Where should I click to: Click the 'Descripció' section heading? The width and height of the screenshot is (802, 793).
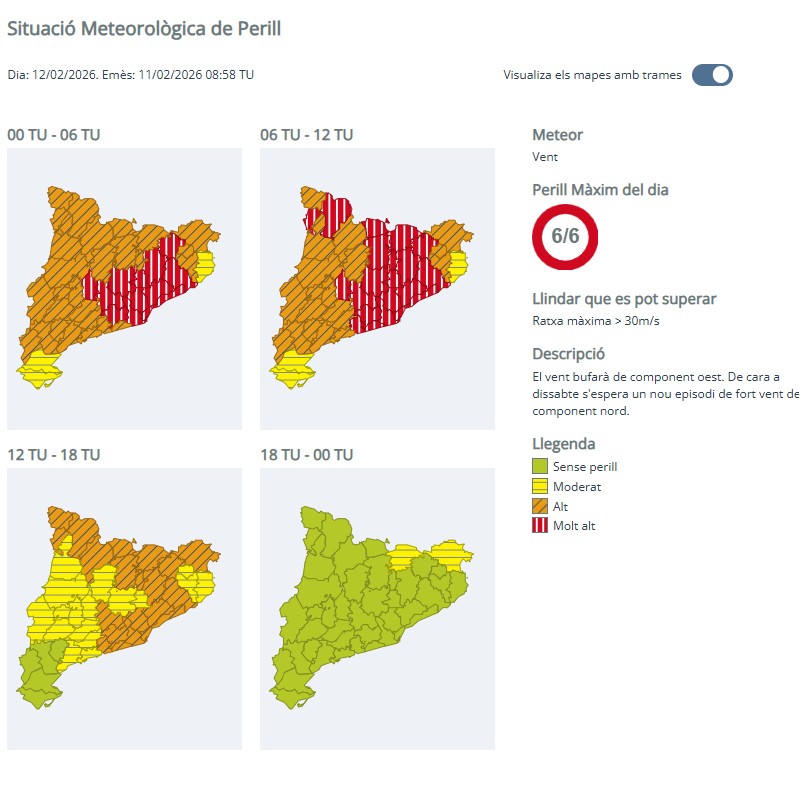568,354
